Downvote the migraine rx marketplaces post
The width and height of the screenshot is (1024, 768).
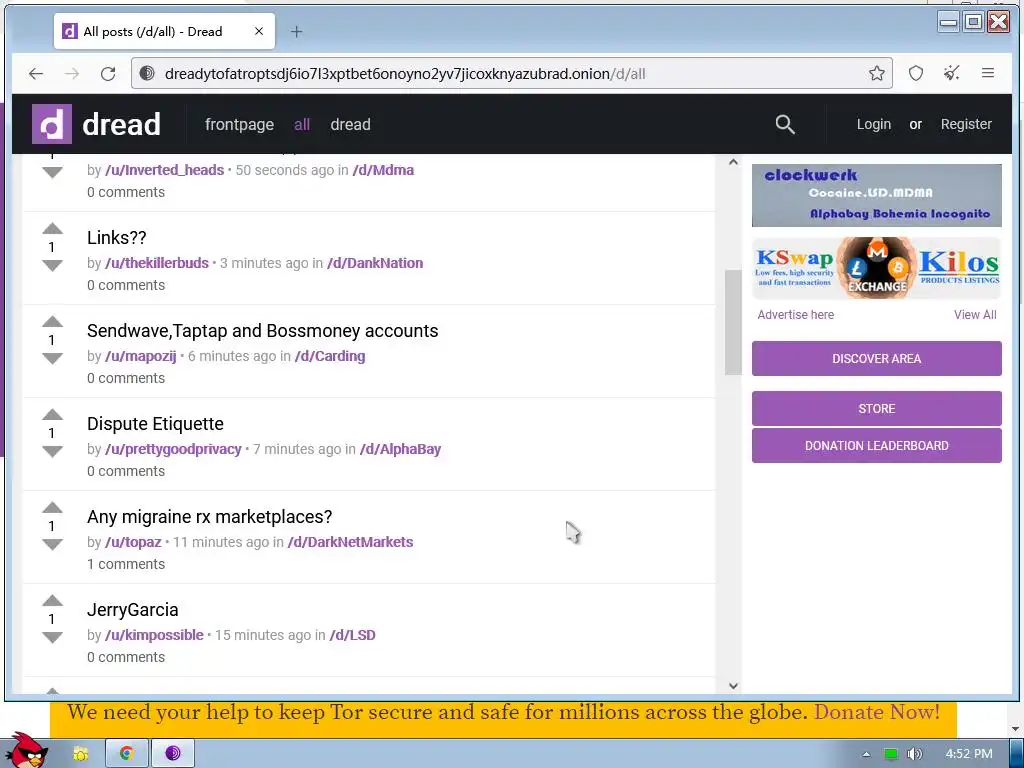click(52, 544)
